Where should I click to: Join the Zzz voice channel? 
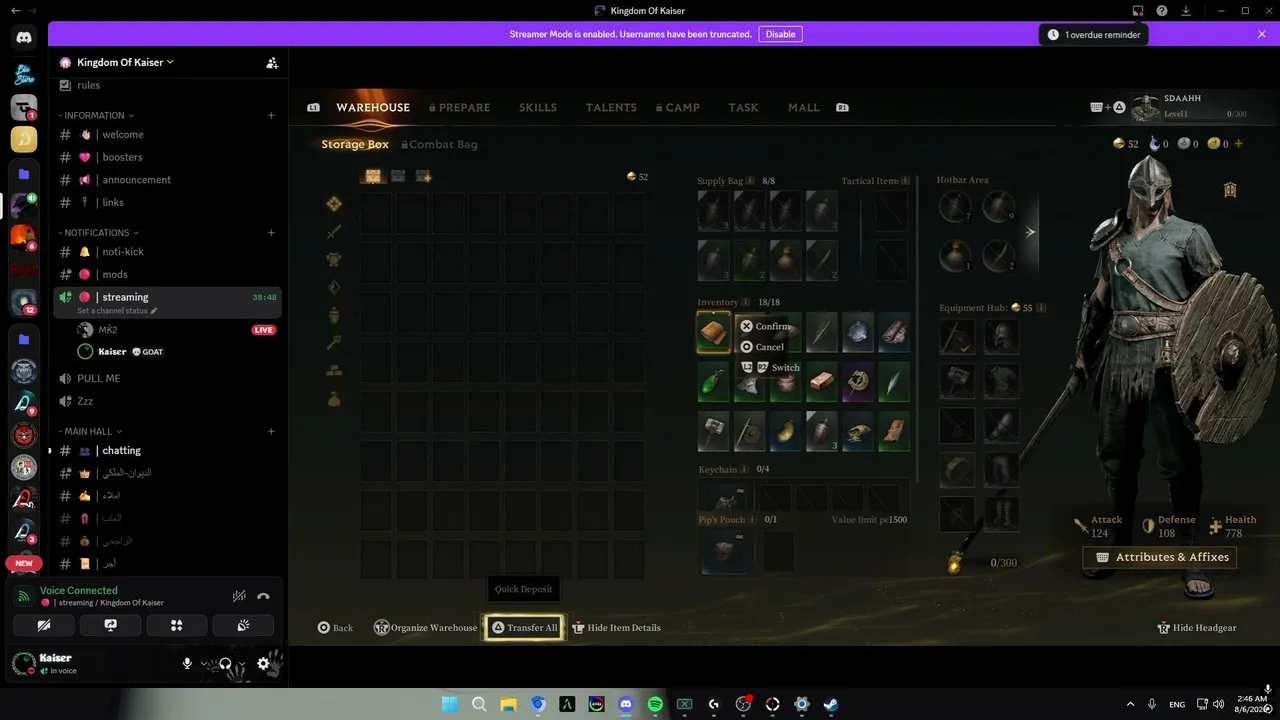tap(167, 401)
